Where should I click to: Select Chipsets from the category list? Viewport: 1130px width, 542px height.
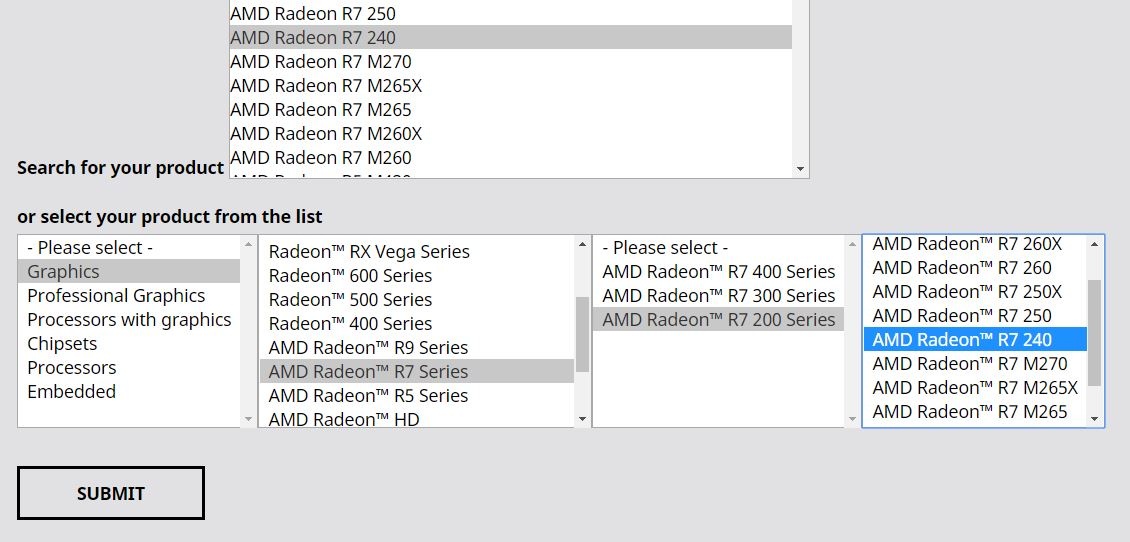[62, 344]
